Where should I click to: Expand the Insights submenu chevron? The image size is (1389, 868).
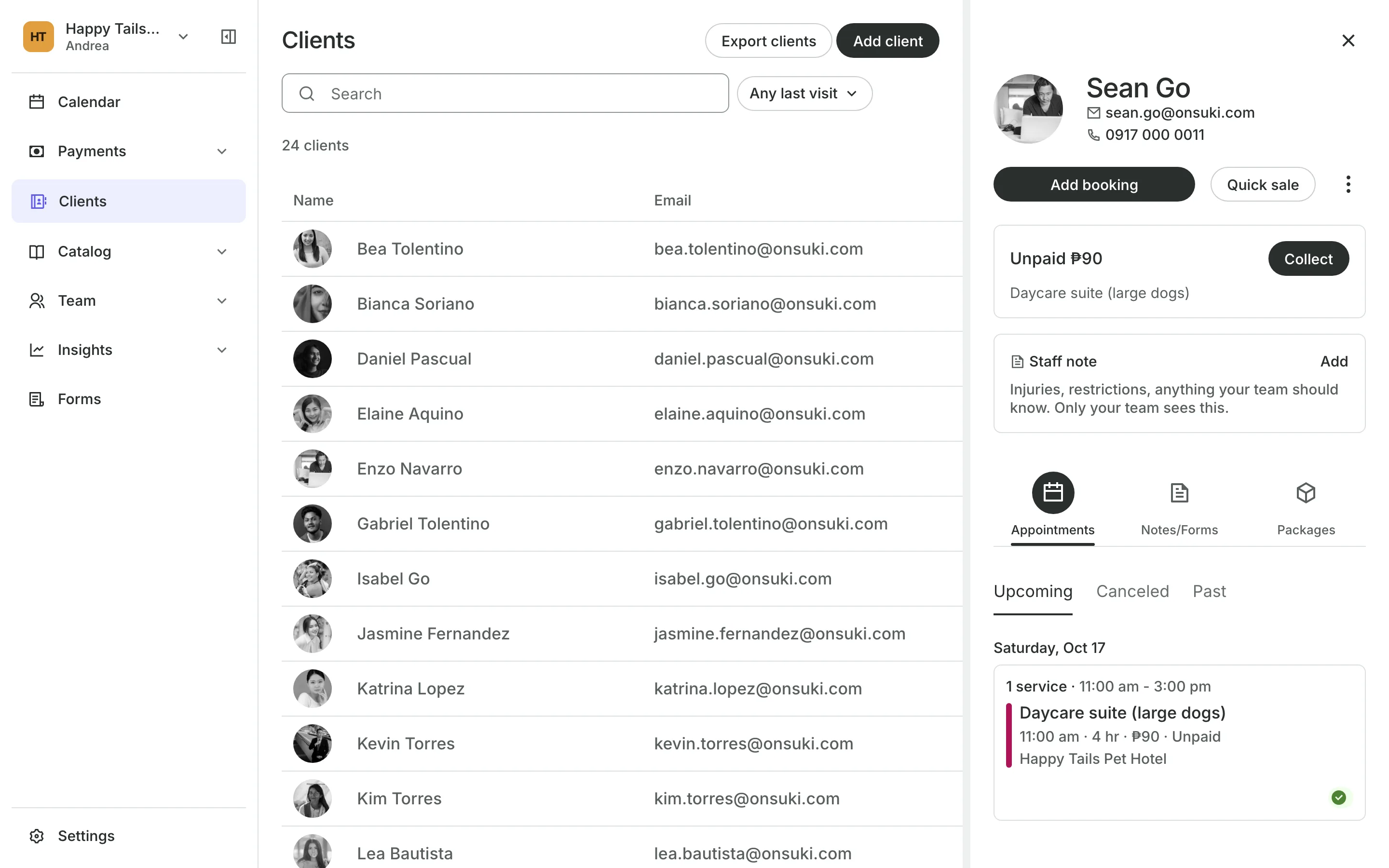click(222, 350)
